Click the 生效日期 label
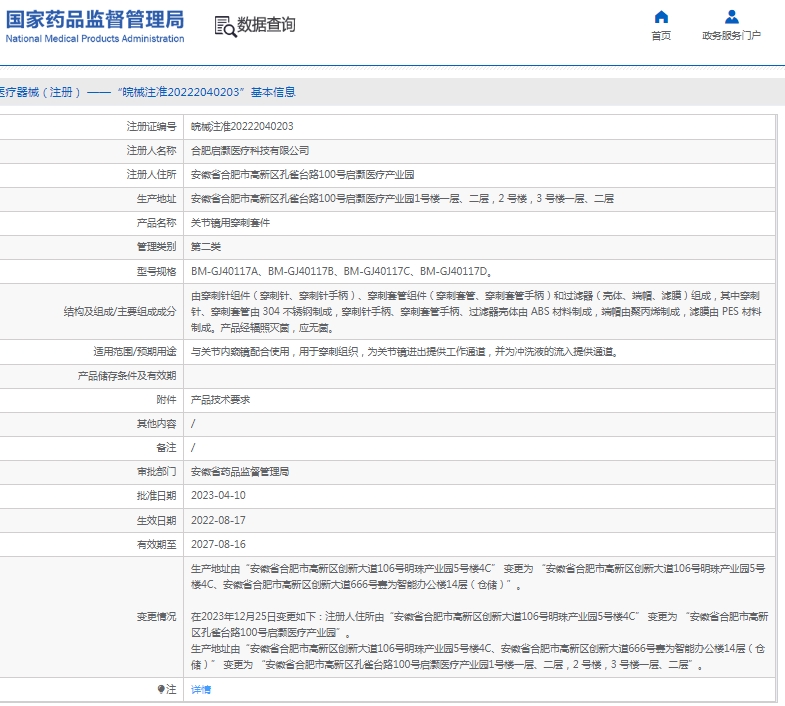The image size is (785, 706). pyautogui.click(x=156, y=521)
